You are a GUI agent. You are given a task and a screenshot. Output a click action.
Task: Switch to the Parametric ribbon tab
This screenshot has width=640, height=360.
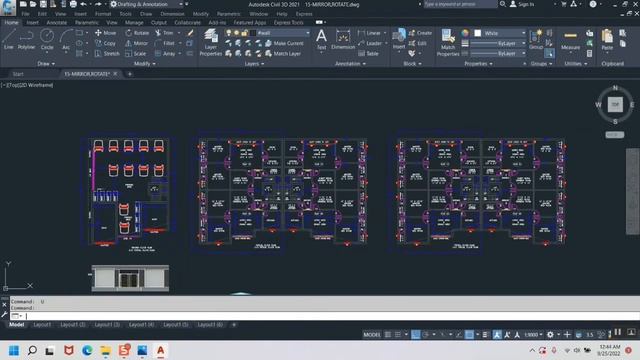click(x=87, y=22)
